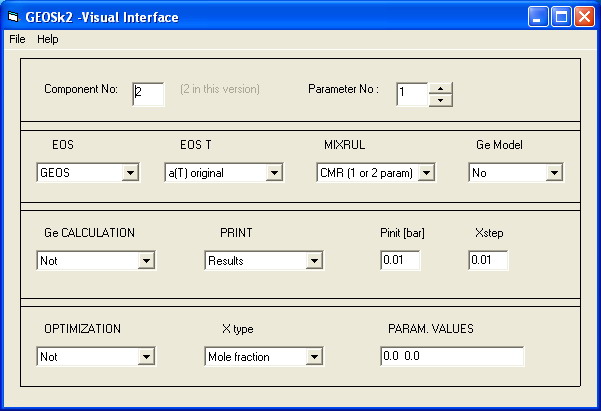Decrease Parameter No with the down arrow
Image resolution: width=601 pixels, height=411 pixels.
[440, 100]
